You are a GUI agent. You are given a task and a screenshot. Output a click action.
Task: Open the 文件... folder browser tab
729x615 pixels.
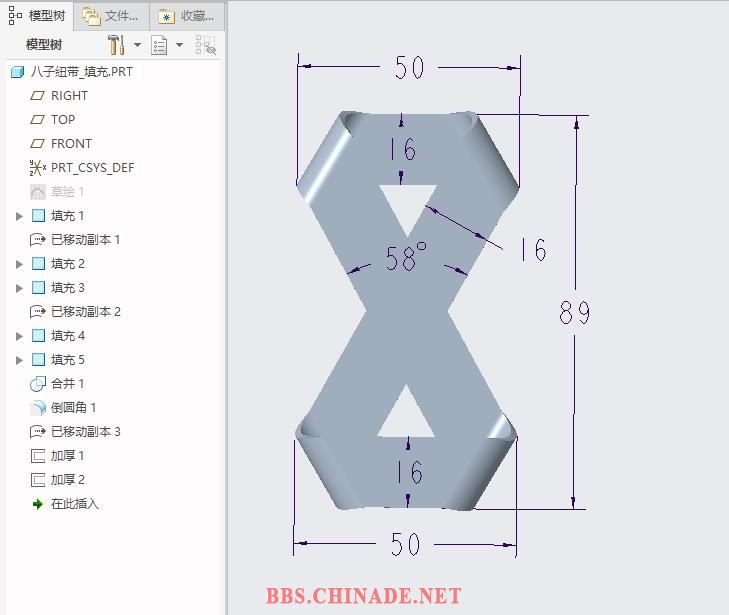tap(111, 16)
